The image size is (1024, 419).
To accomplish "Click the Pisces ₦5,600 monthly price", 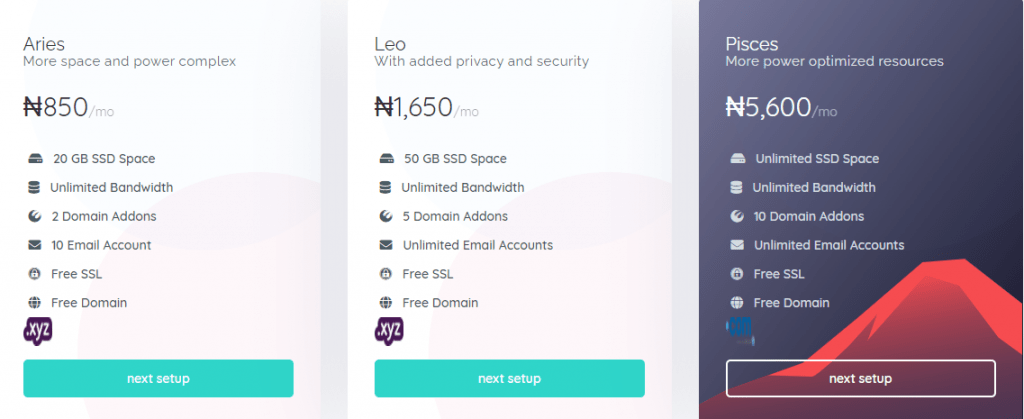I will click(782, 107).
